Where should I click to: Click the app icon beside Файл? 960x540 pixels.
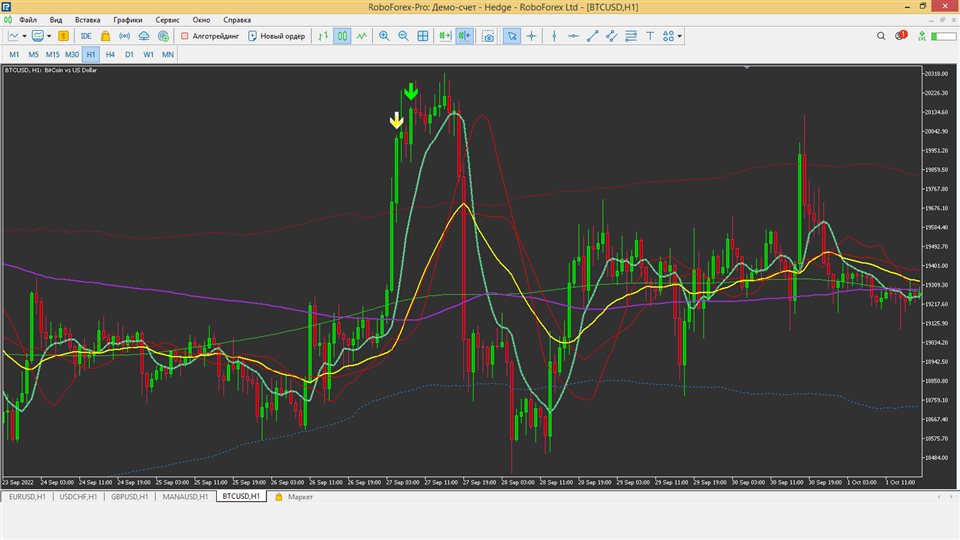8,20
